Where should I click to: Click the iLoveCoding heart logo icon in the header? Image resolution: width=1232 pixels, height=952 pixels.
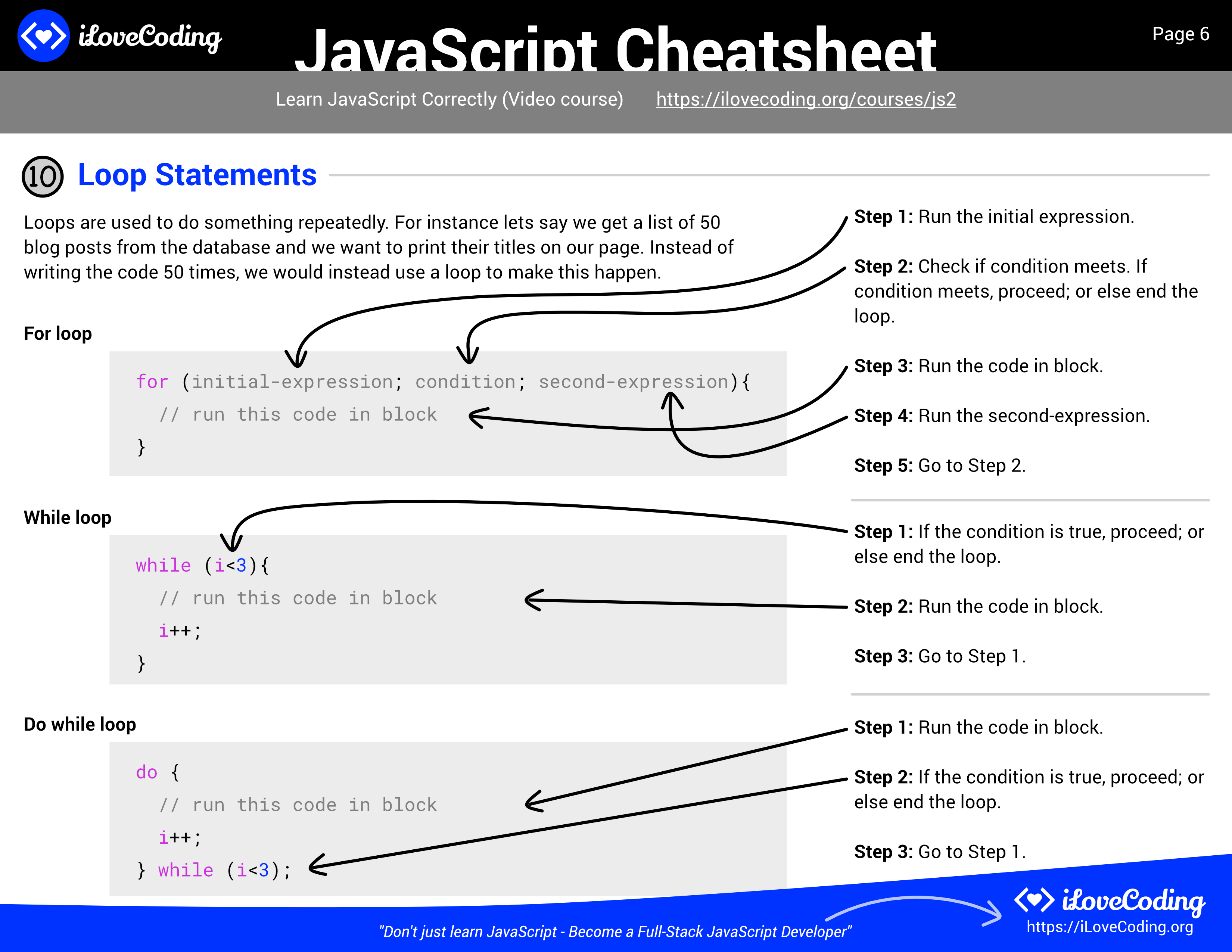point(43,36)
